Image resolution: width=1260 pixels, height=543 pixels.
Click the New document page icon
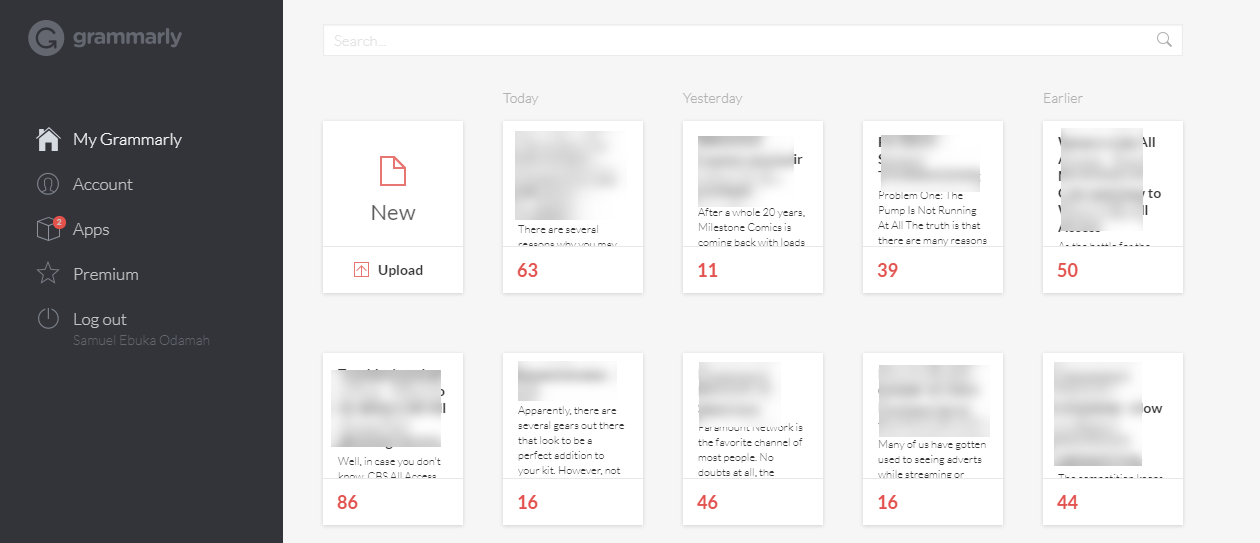pyautogui.click(x=393, y=171)
